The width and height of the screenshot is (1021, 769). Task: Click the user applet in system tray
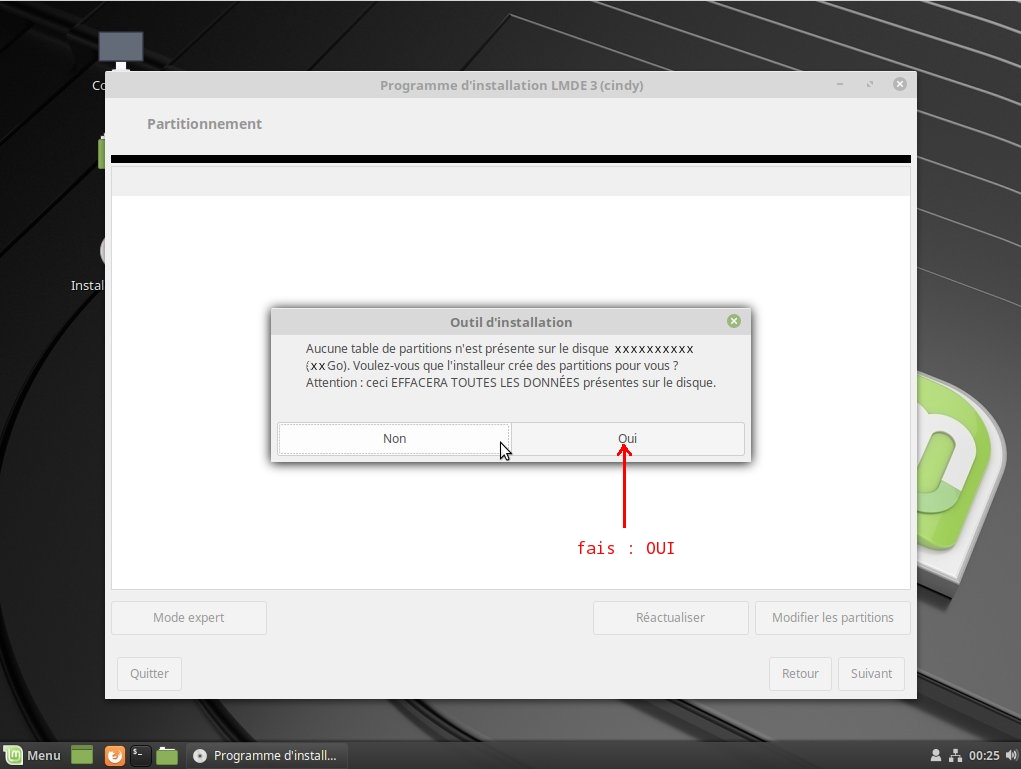click(936, 755)
